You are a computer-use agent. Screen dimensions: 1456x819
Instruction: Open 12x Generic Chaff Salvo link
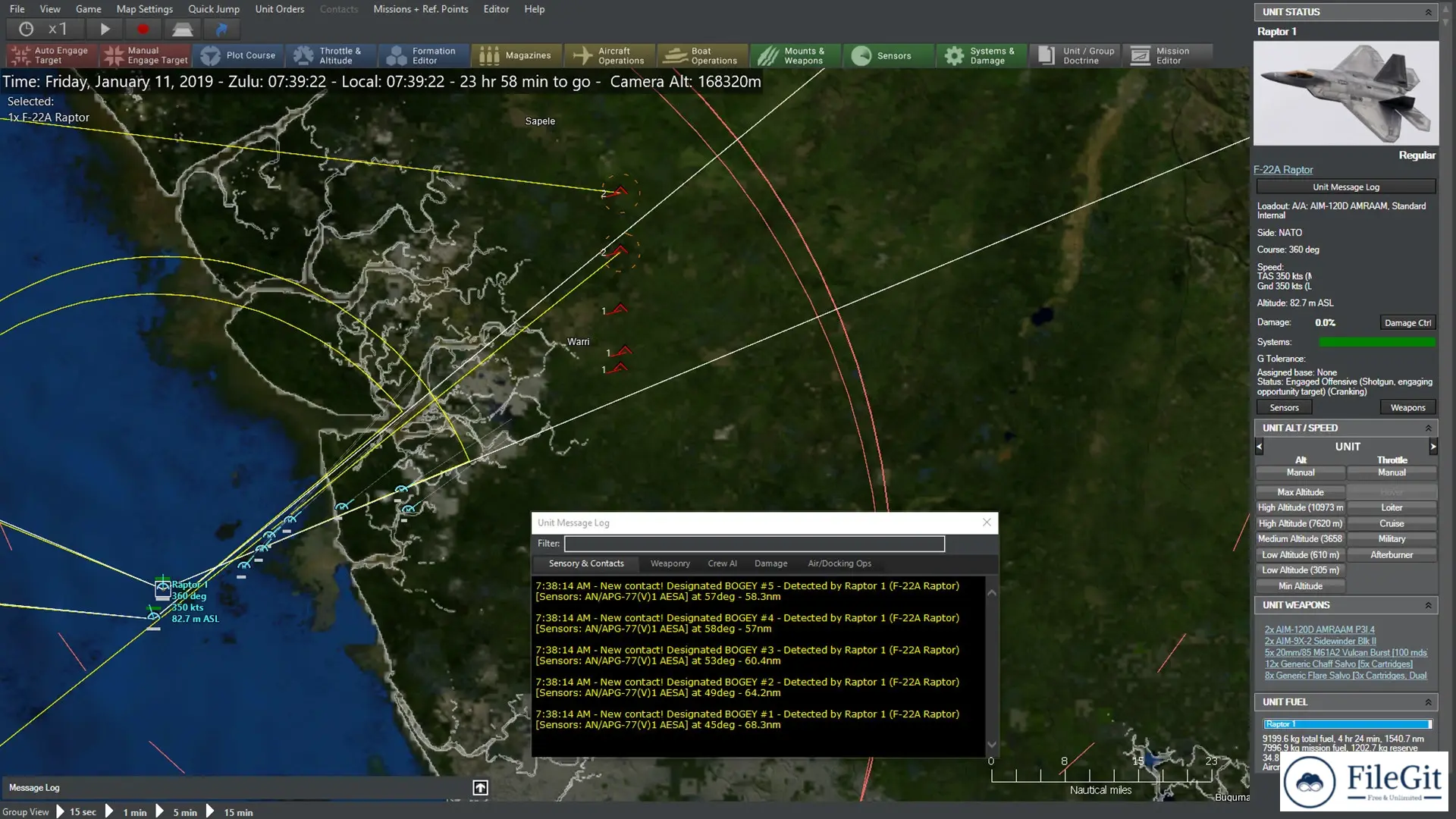click(1338, 664)
